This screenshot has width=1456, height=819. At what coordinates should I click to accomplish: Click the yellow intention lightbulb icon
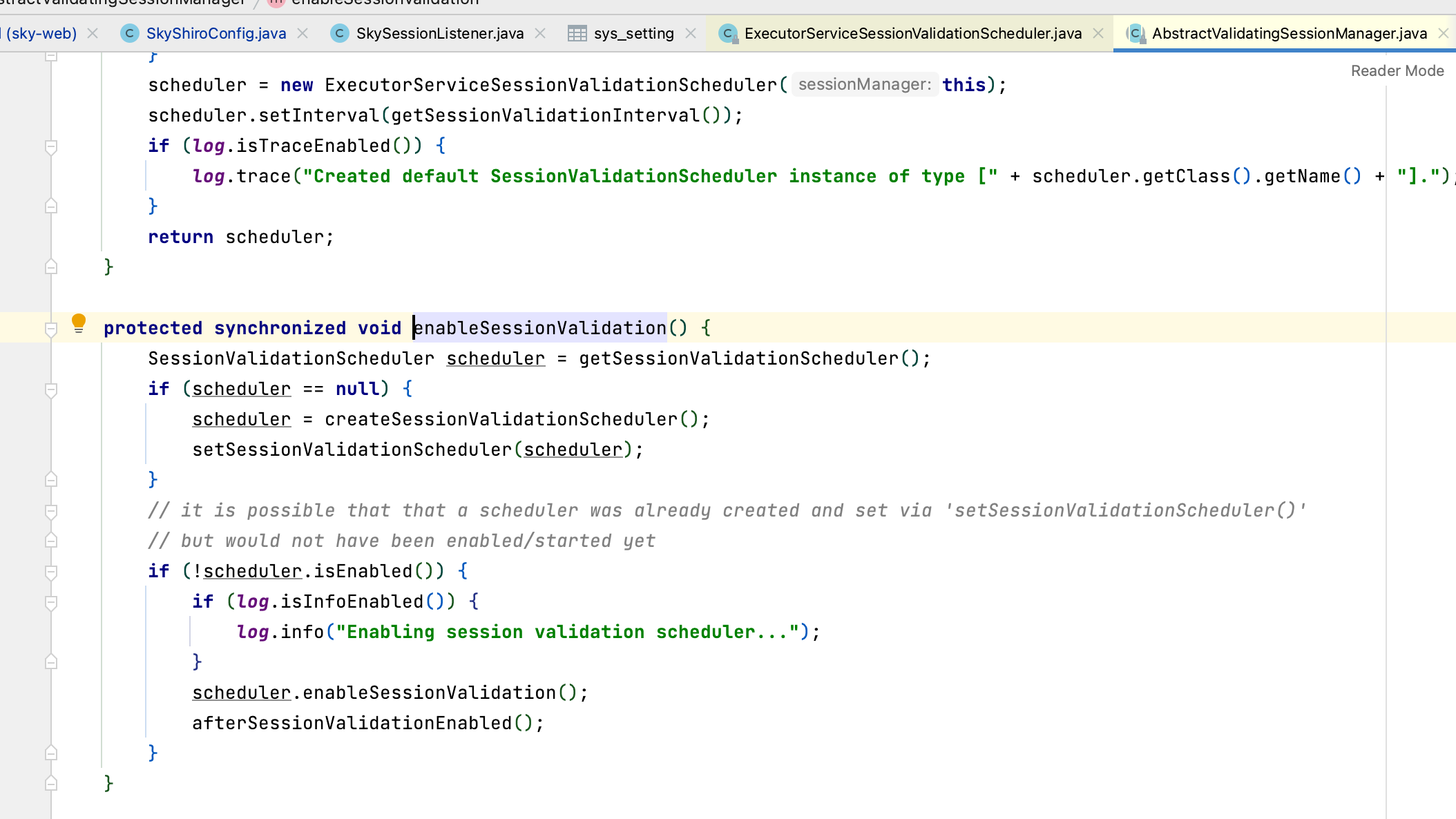(79, 323)
